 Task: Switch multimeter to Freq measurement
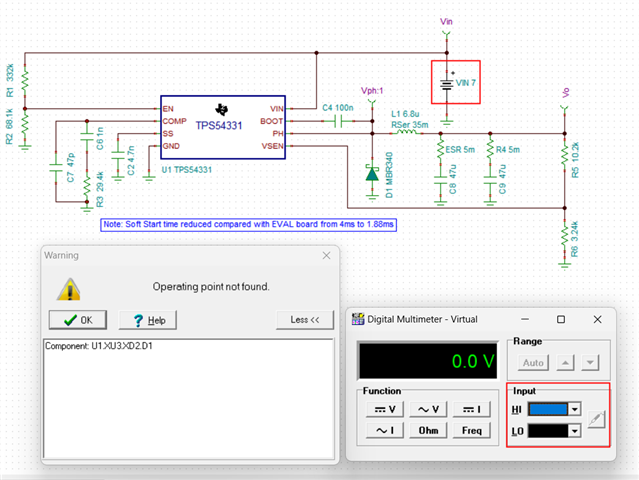(x=472, y=430)
